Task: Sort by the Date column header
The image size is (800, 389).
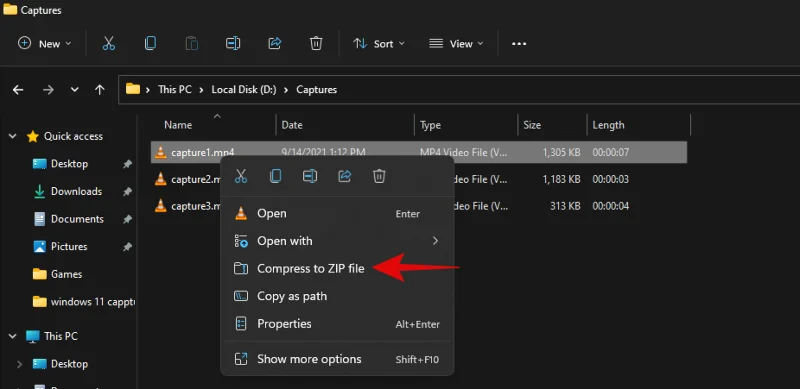Action: tap(292, 125)
